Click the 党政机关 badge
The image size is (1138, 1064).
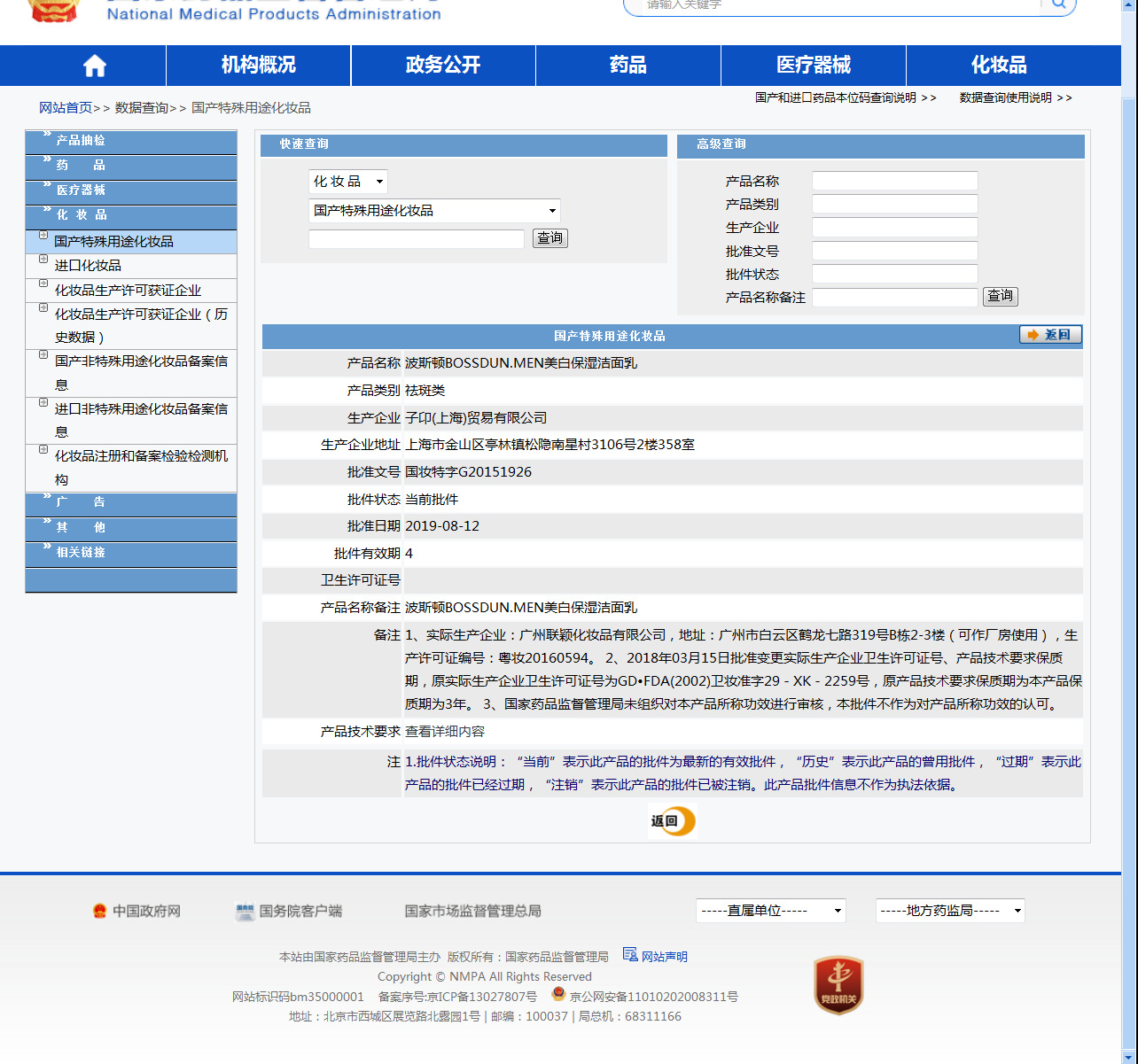pyautogui.click(x=838, y=984)
